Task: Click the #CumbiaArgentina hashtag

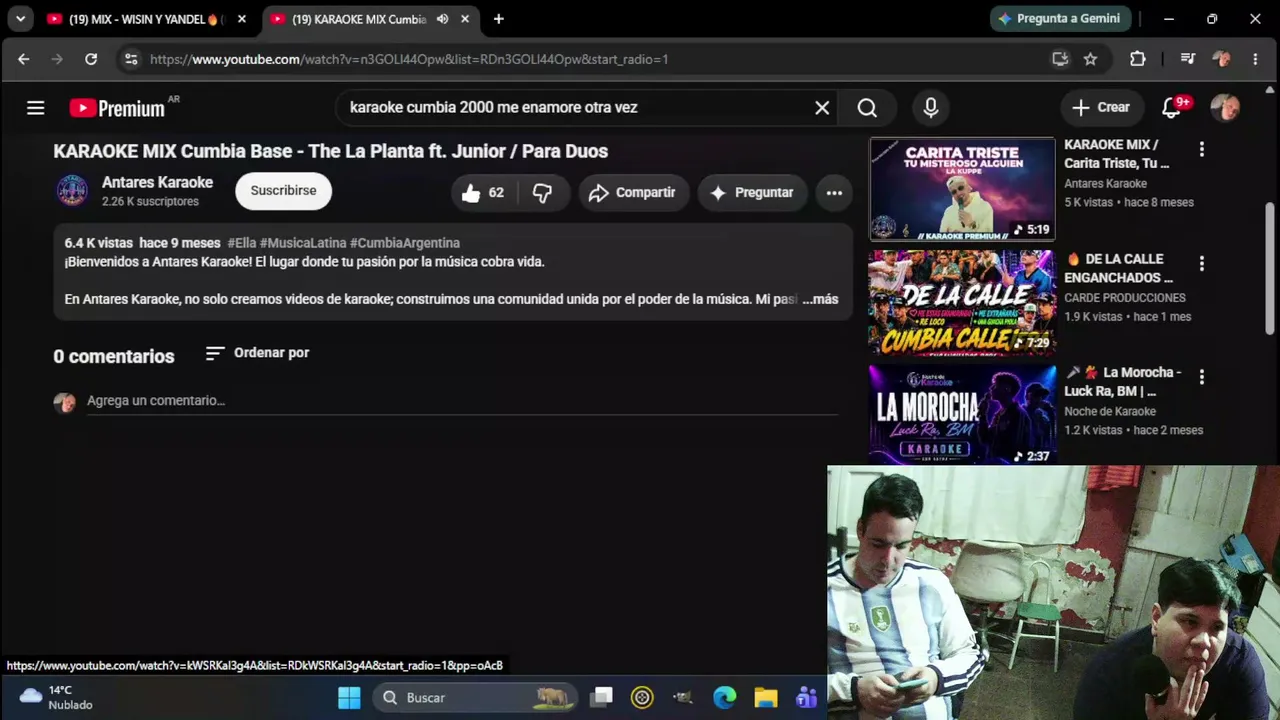Action: coord(405,243)
